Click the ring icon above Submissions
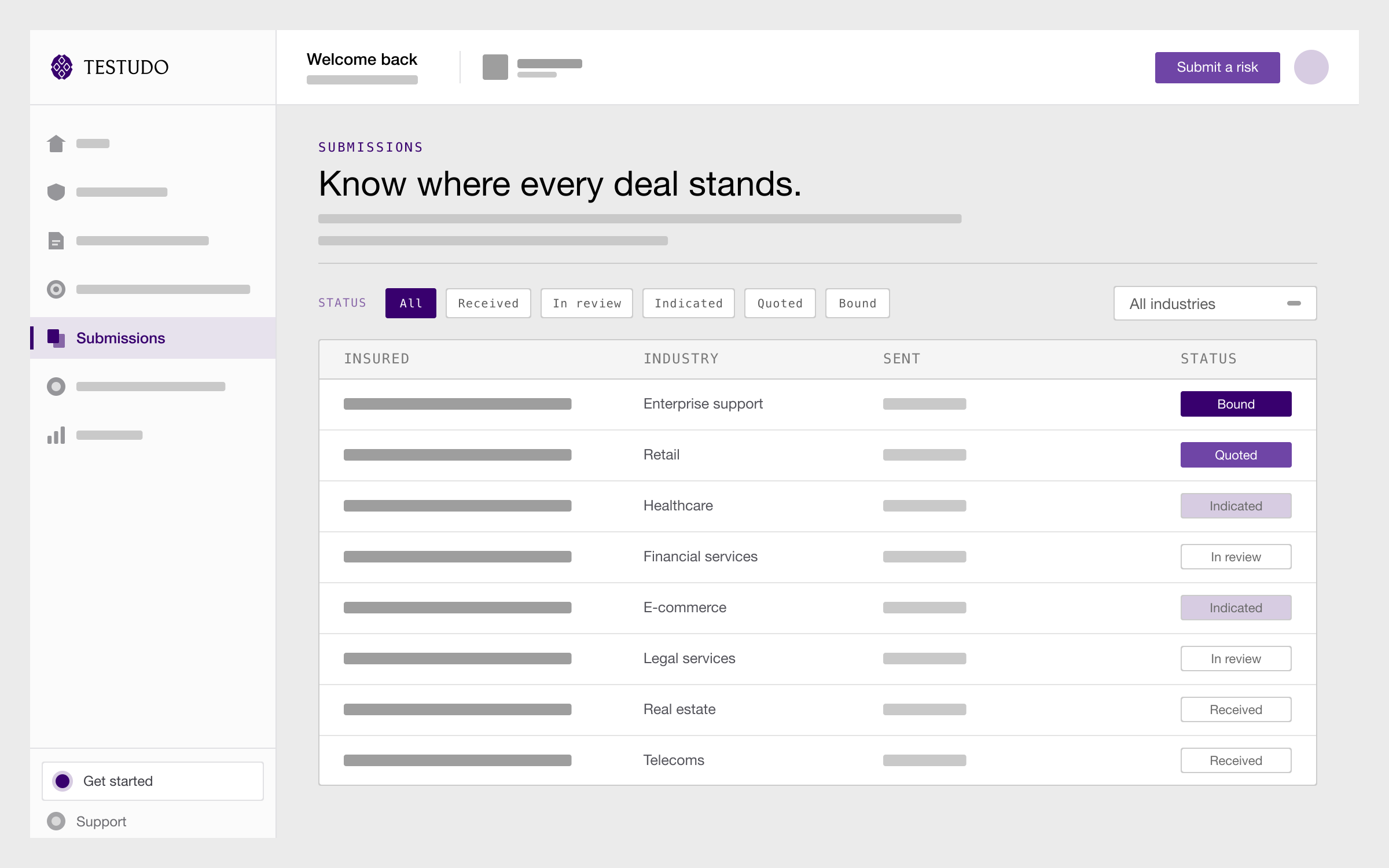1389x868 pixels. [x=56, y=289]
